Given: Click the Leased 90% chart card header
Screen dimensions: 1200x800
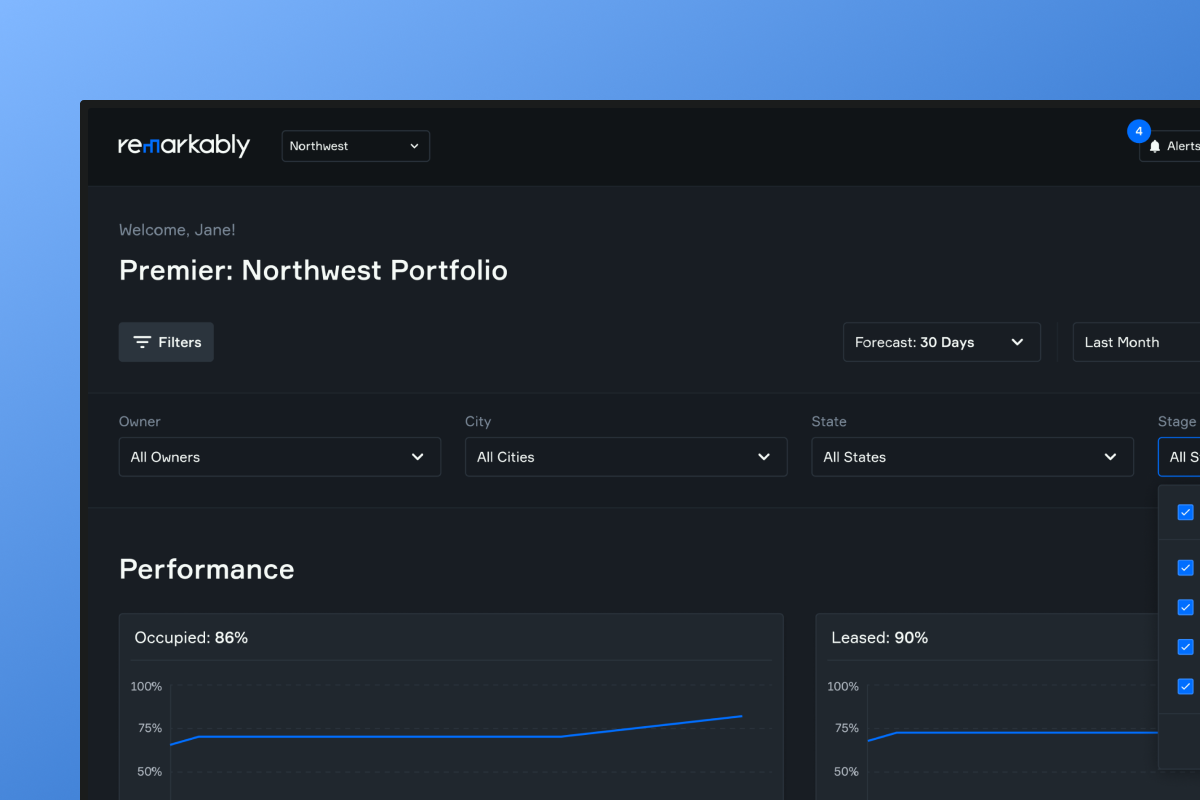Looking at the screenshot, I should pos(1008,637).
